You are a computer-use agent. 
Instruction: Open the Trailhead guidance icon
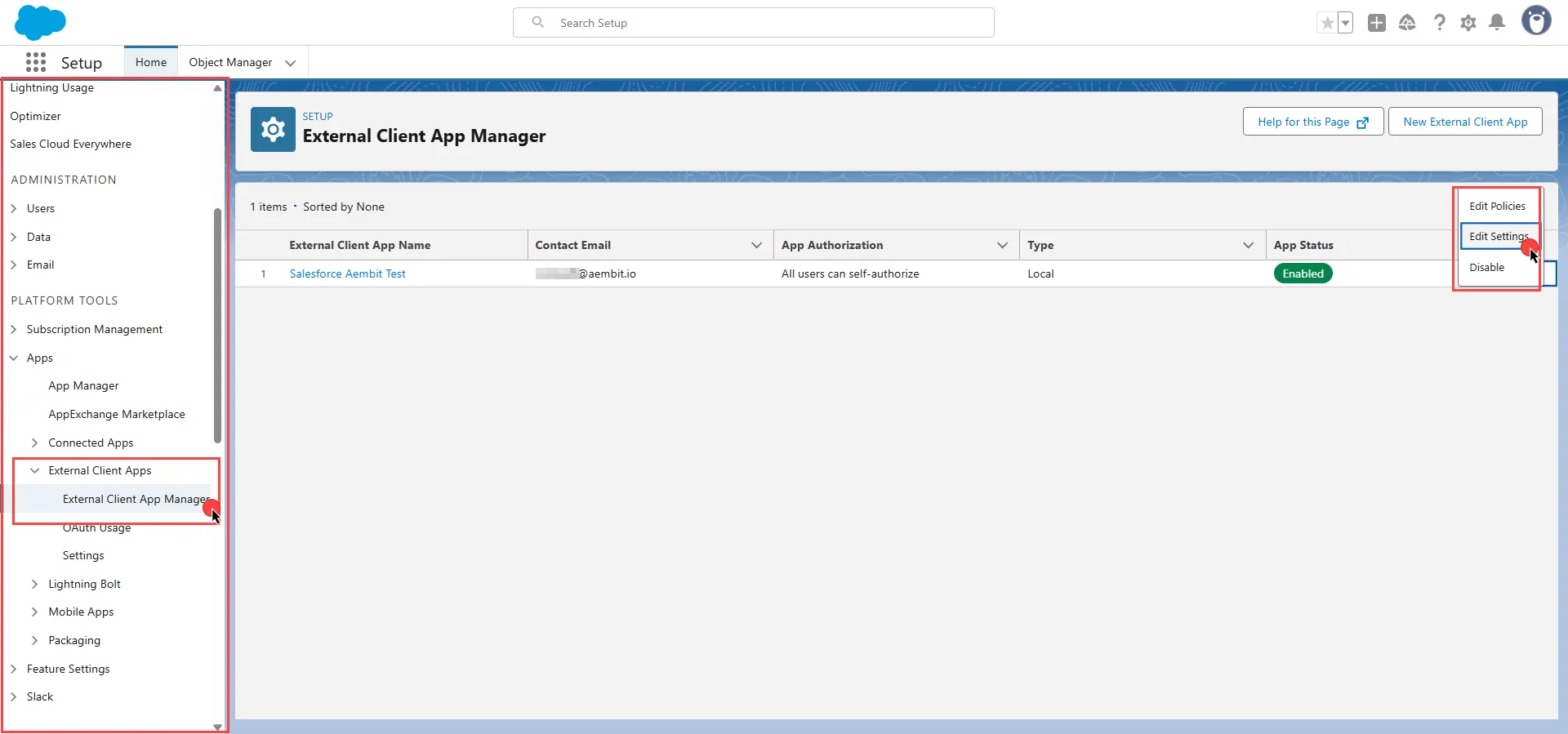tap(1407, 23)
